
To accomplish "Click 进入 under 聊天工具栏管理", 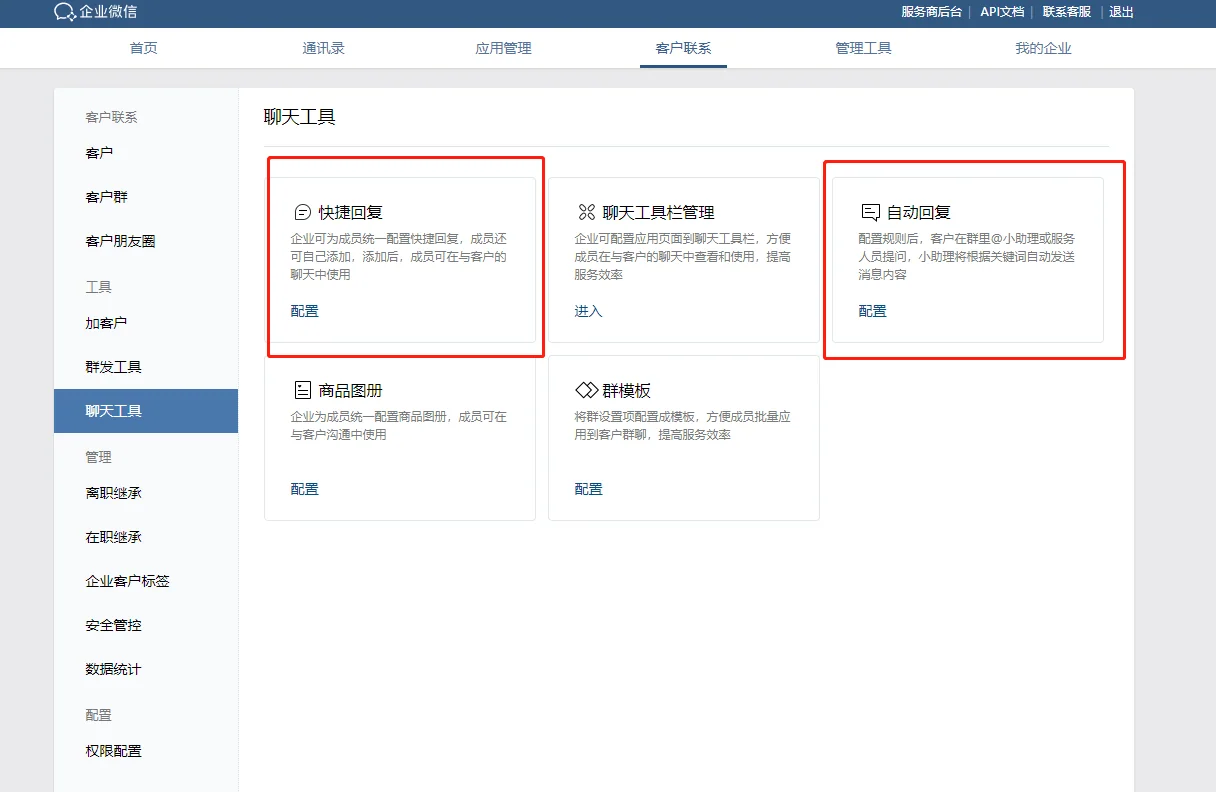I will click(x=589, y=311).
